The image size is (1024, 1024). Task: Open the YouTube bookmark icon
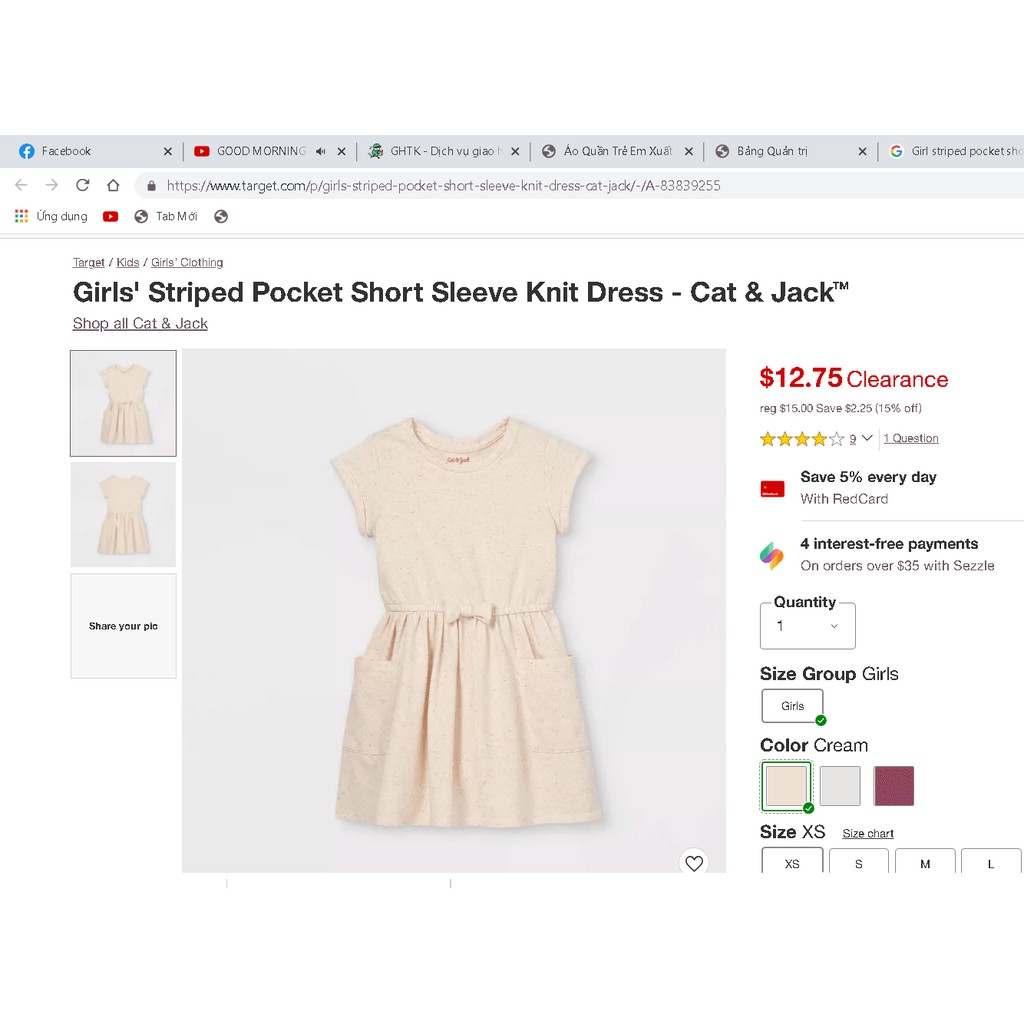[110, 216]
